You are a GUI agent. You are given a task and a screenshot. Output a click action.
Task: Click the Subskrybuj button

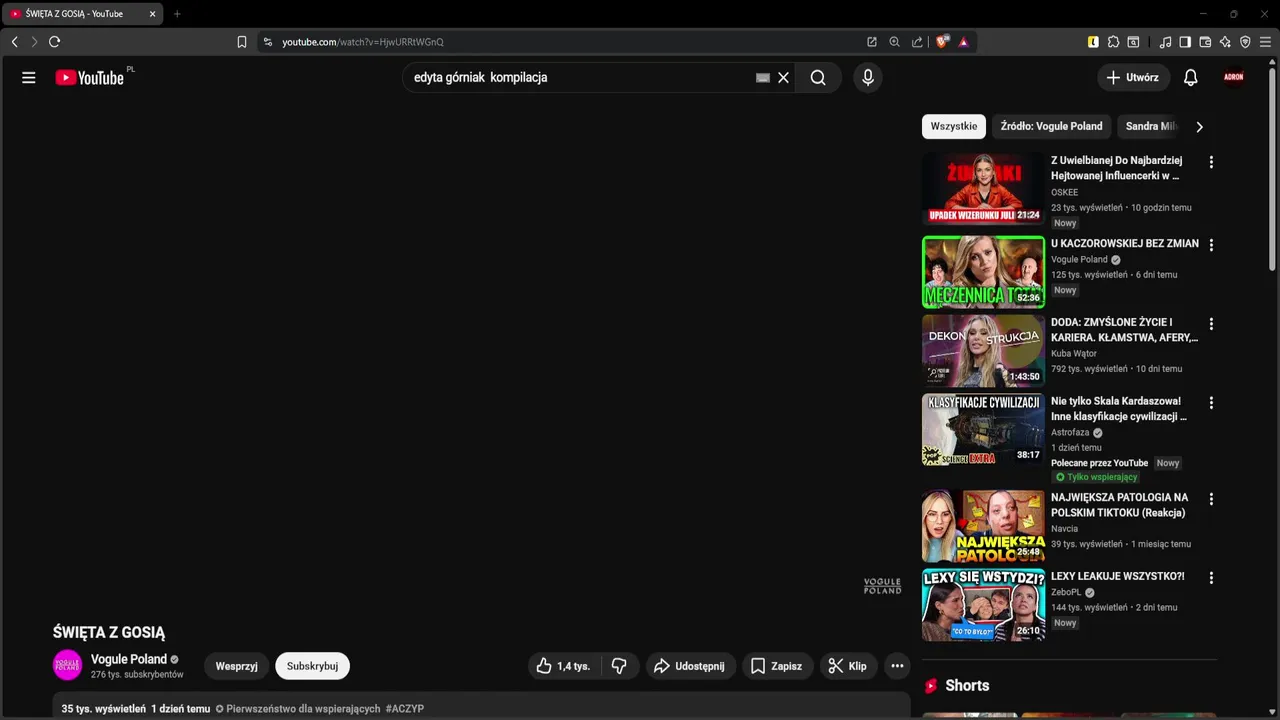click(x=312, y=666)
